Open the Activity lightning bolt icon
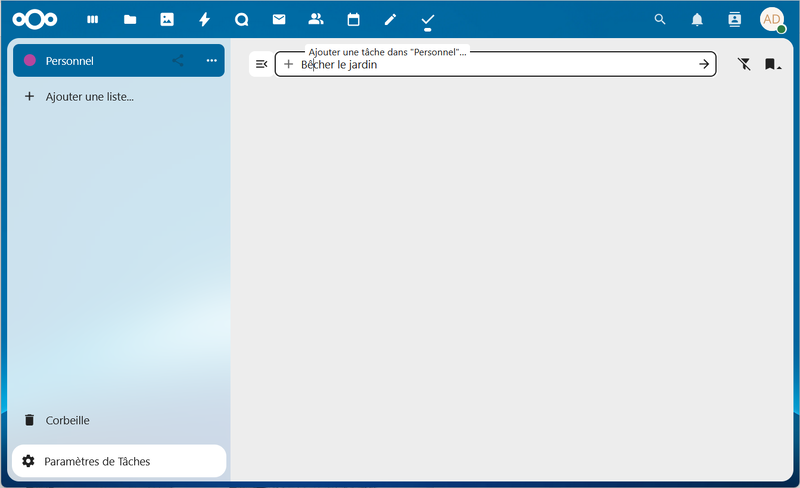This screenshot has width=800, height=488. pos(205,19)
